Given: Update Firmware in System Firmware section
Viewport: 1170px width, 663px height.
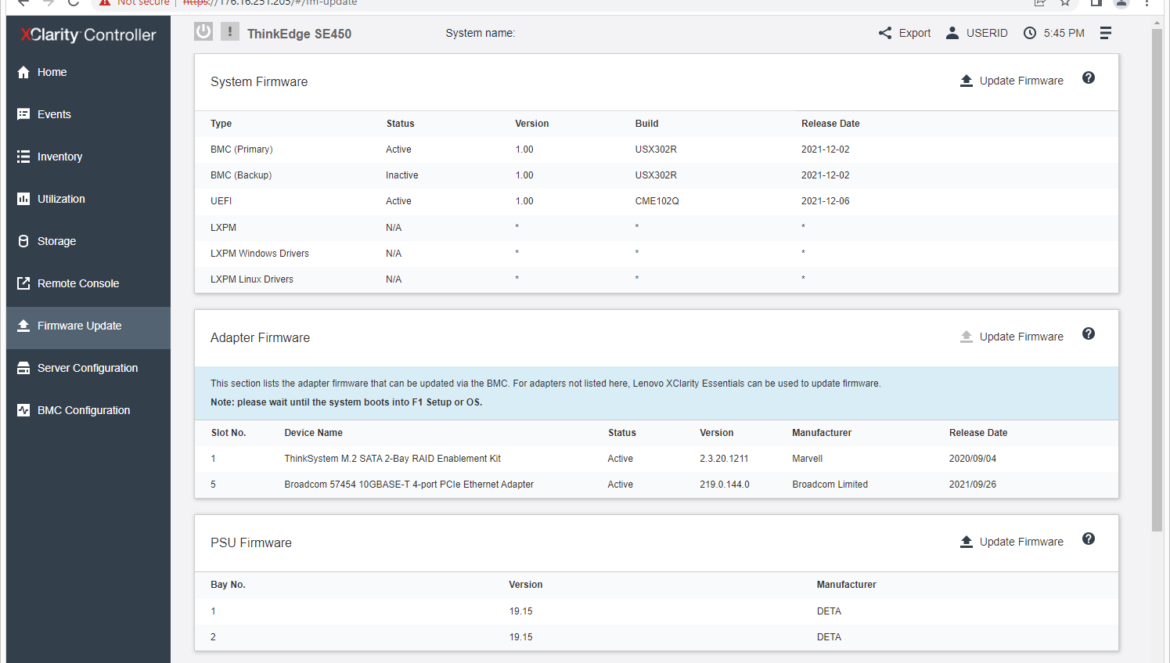Looking at the screenshot, I should point(1012,81).
